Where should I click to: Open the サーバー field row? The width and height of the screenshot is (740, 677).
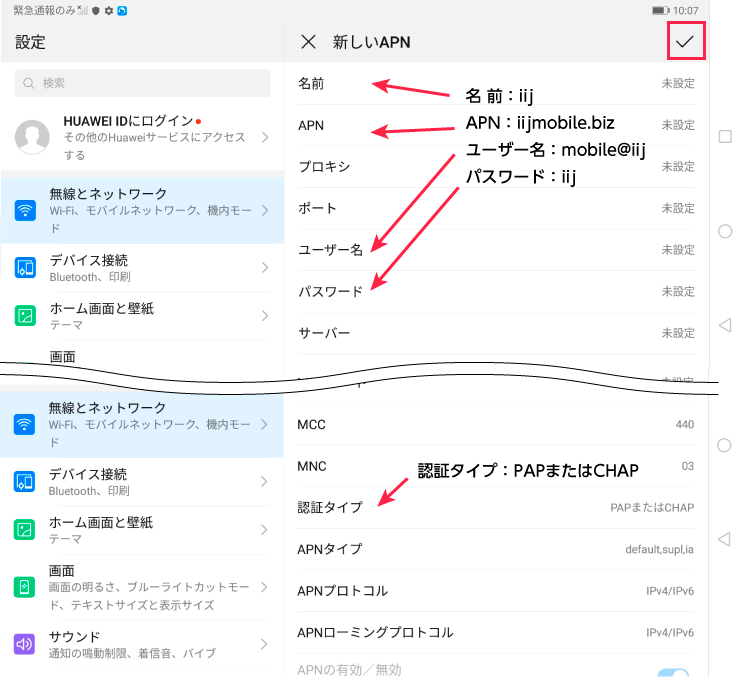pyautogui.click(x=496, y=333)
